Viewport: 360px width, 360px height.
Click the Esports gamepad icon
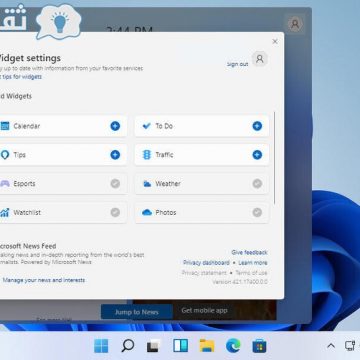pyautogui.click(x=4, y=184)
